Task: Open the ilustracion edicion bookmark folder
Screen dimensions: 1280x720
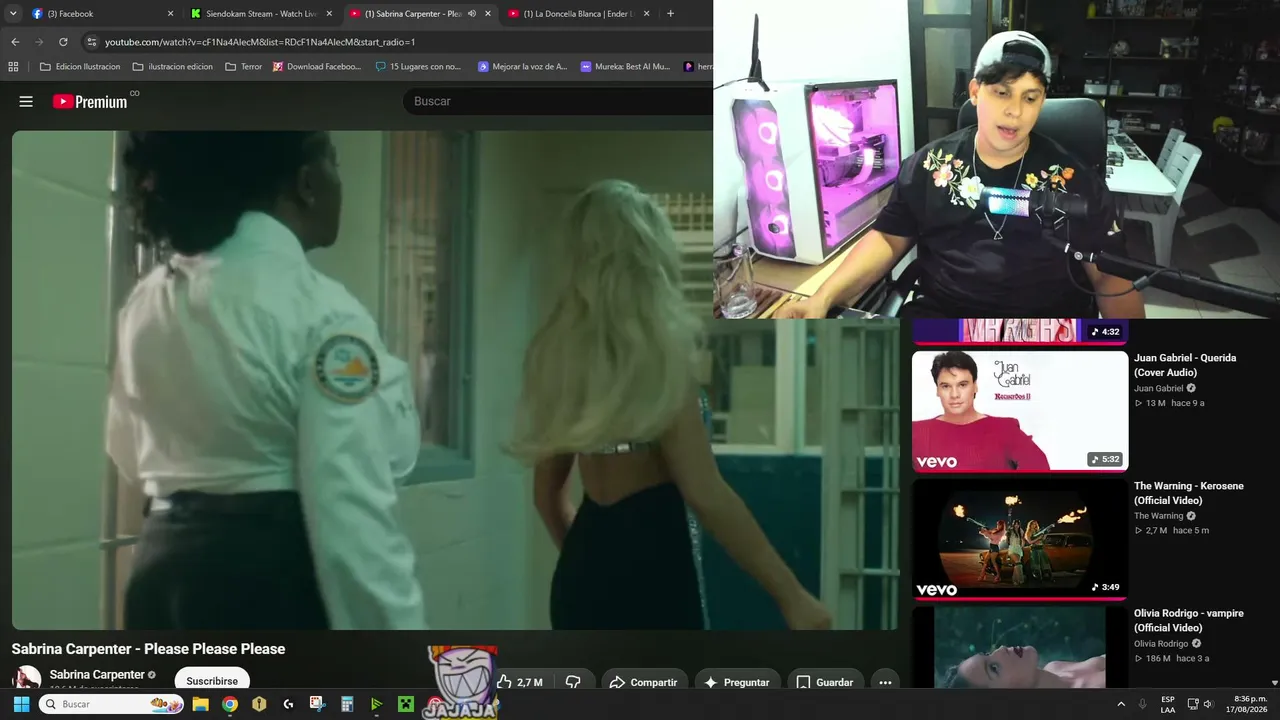Action: tap(172, 67)
